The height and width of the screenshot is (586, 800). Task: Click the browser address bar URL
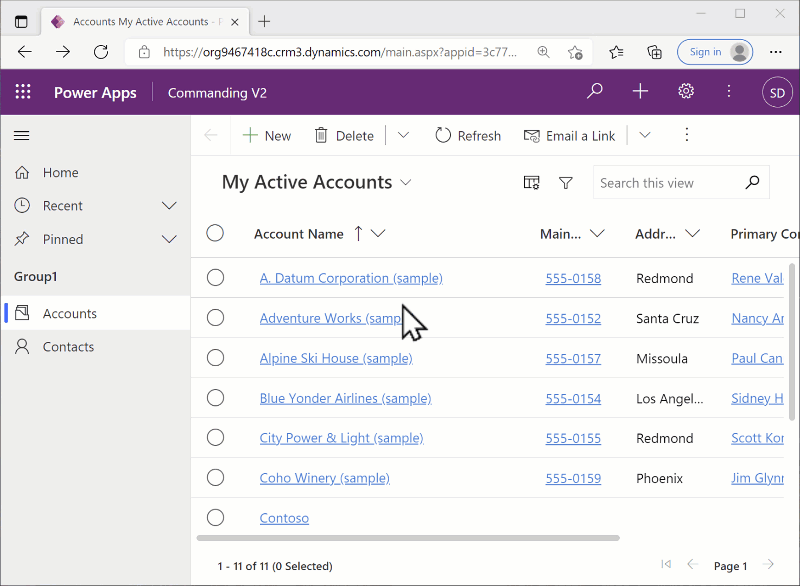pyautogui.click(x=340, y=52)
